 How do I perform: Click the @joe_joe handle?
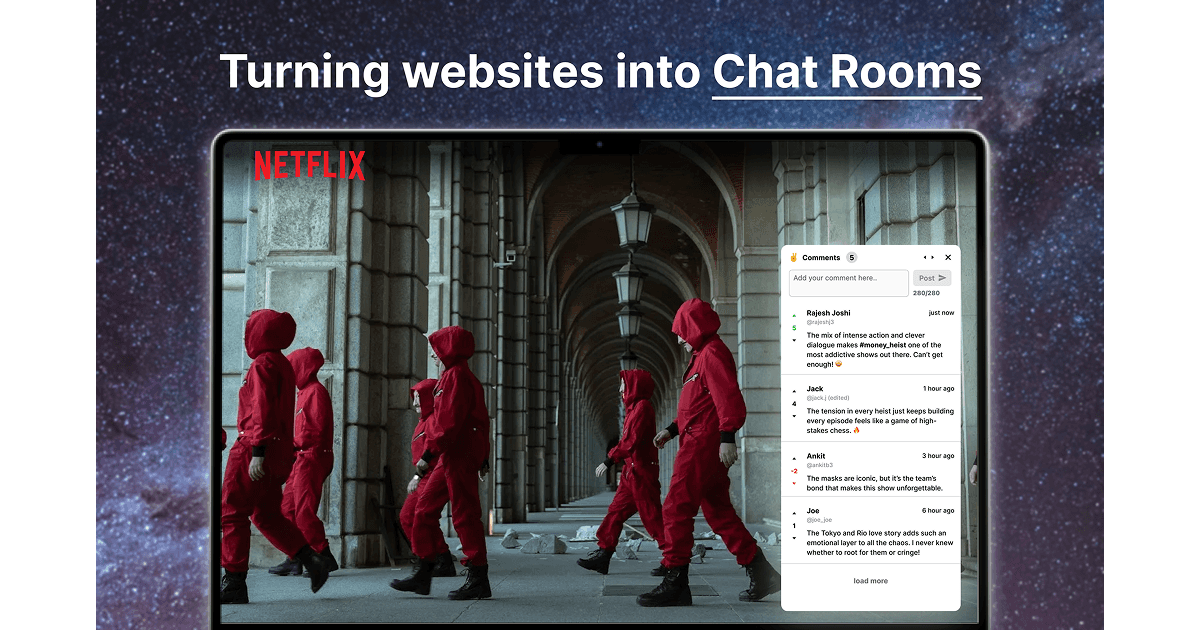(820, 520)
